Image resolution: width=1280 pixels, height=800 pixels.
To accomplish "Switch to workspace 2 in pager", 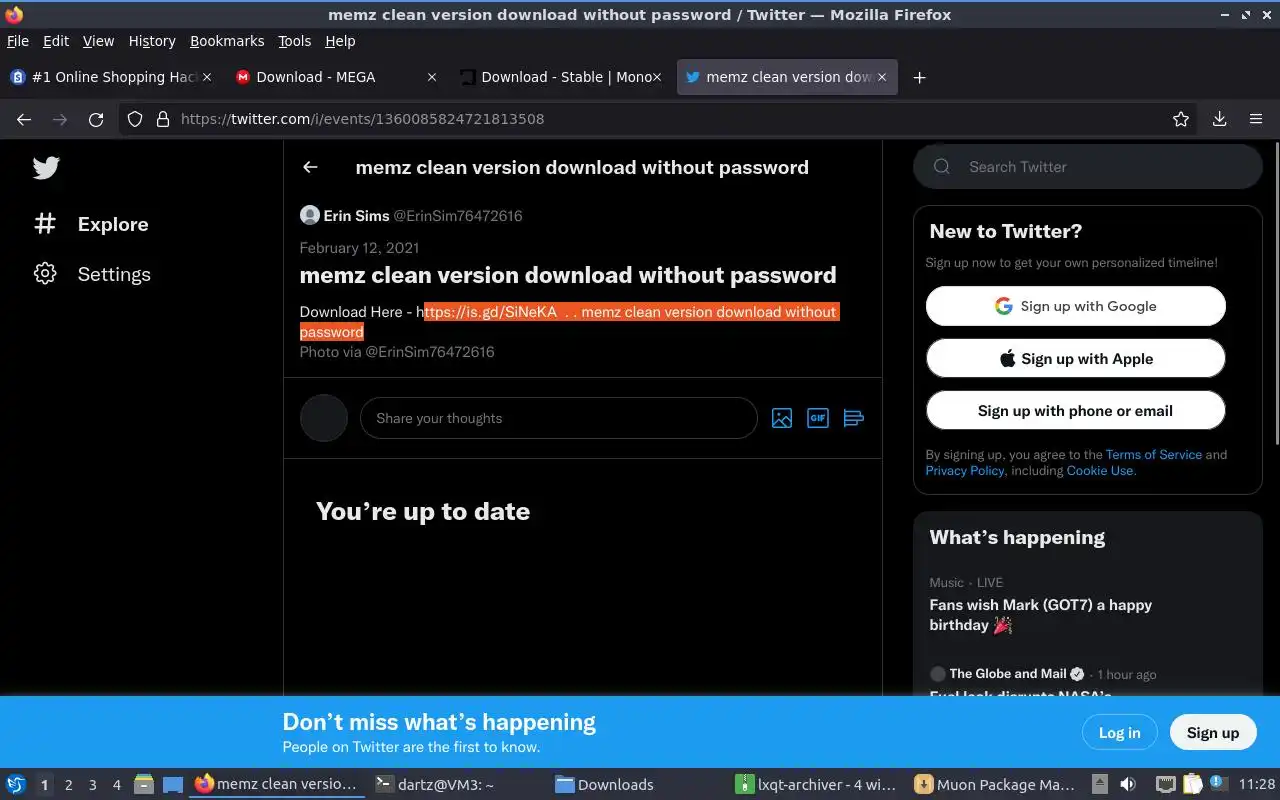I will pyautogui.click(x=68, y=785).
